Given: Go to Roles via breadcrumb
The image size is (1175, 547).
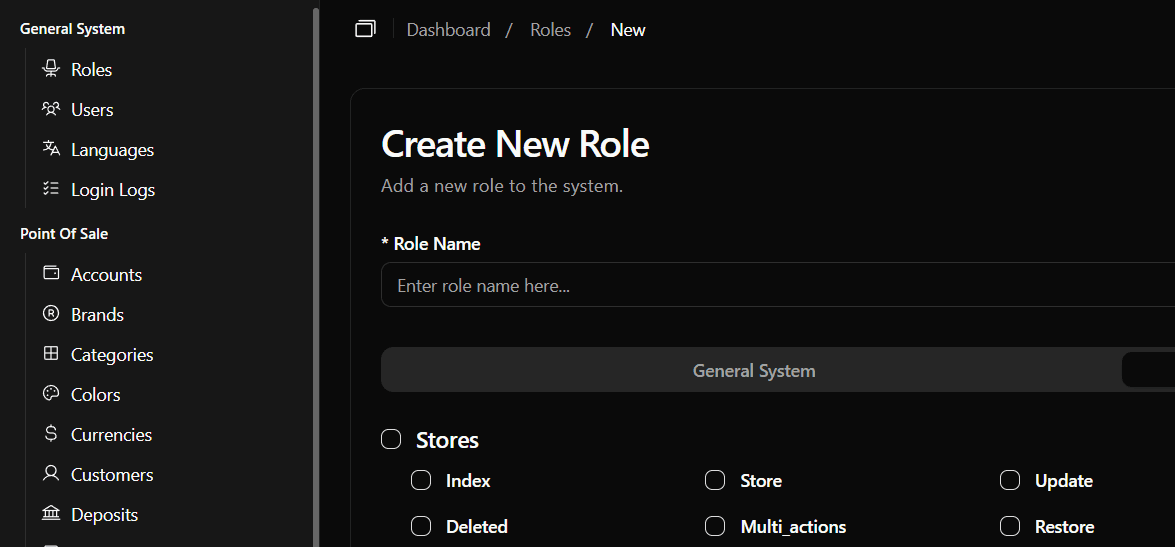Looking at the screenshot, I should coord(550,30).
